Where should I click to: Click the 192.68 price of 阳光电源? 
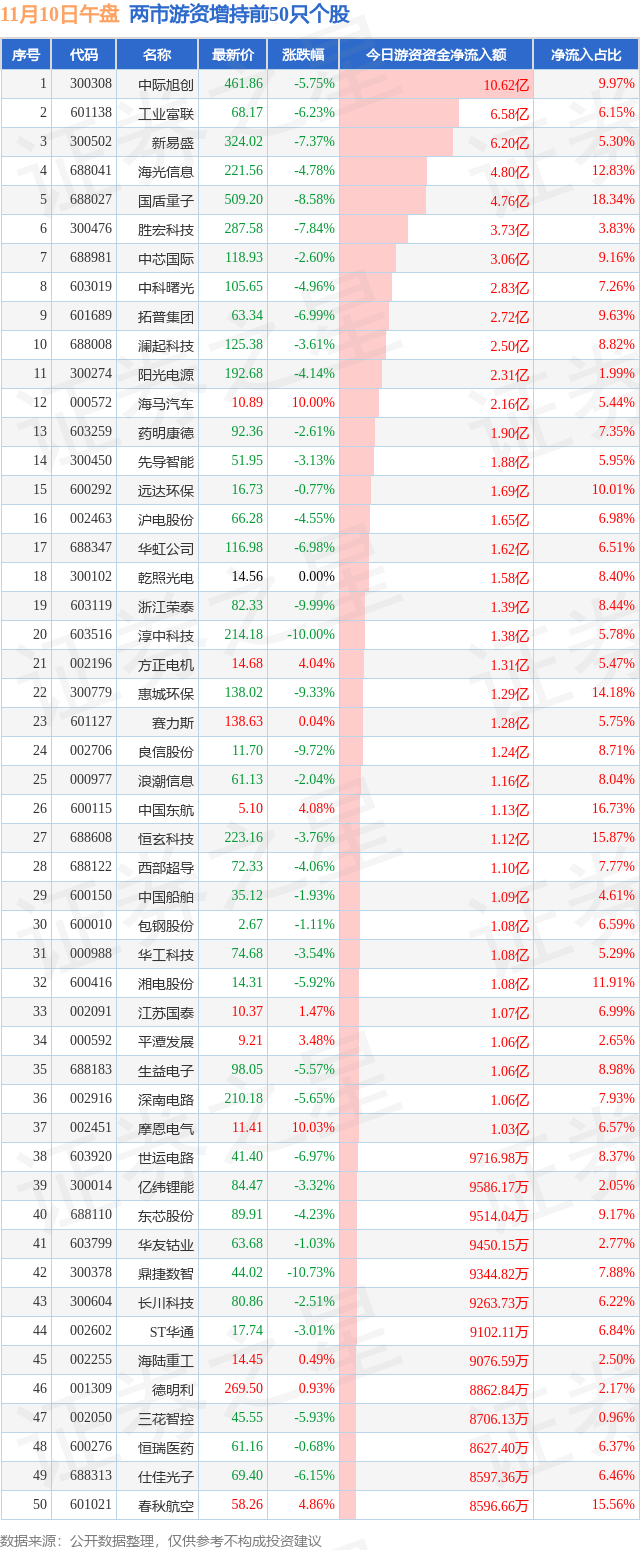pyautogui.click(x=245, y=374)
